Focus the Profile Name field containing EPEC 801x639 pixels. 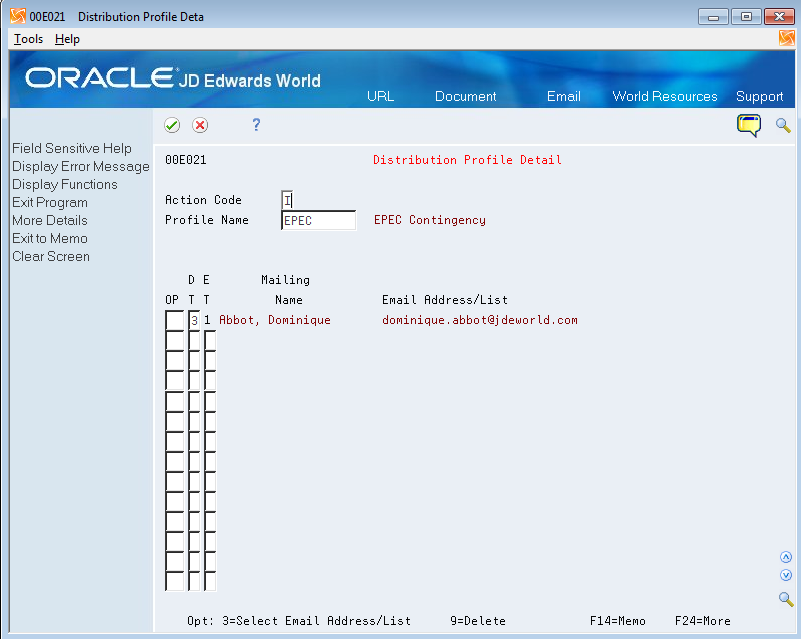click(x=318, y=220)
